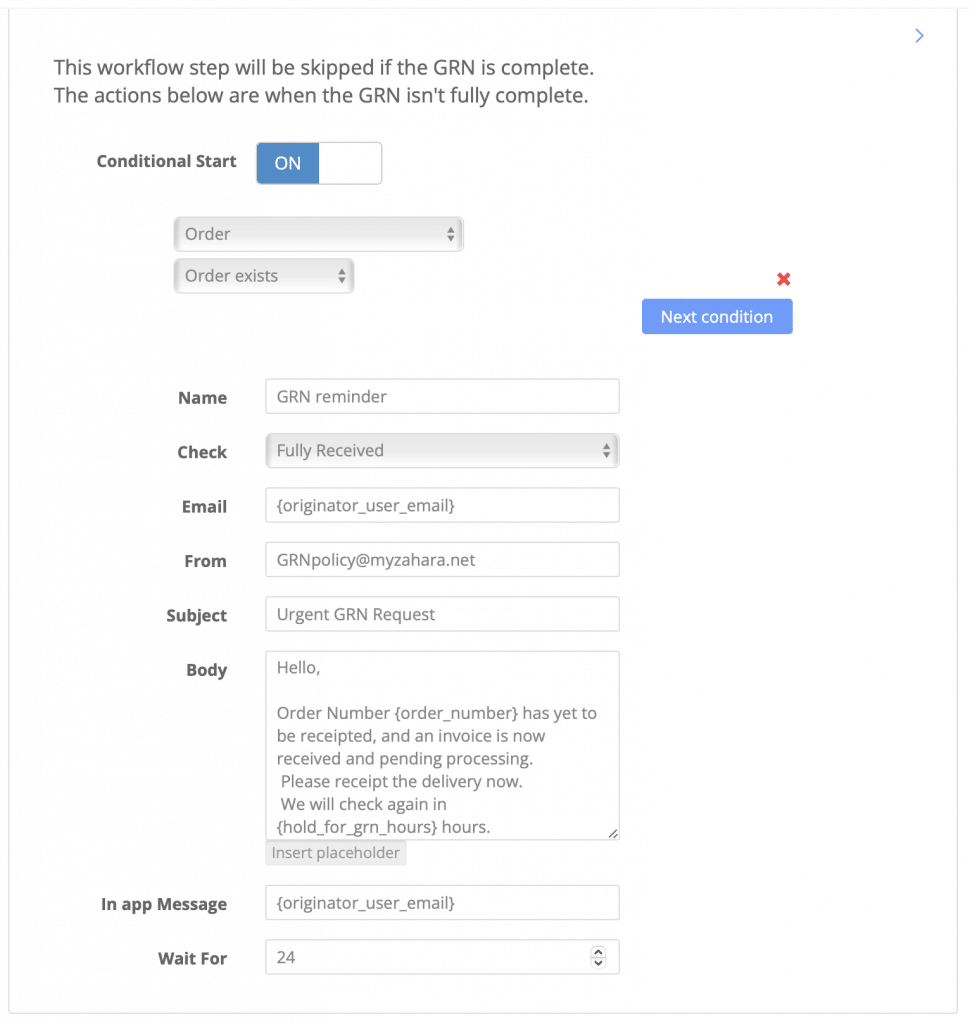Click the From field GRNpolicy@myzahara.net
This screenshot has width=970, height=1024.
442,560
